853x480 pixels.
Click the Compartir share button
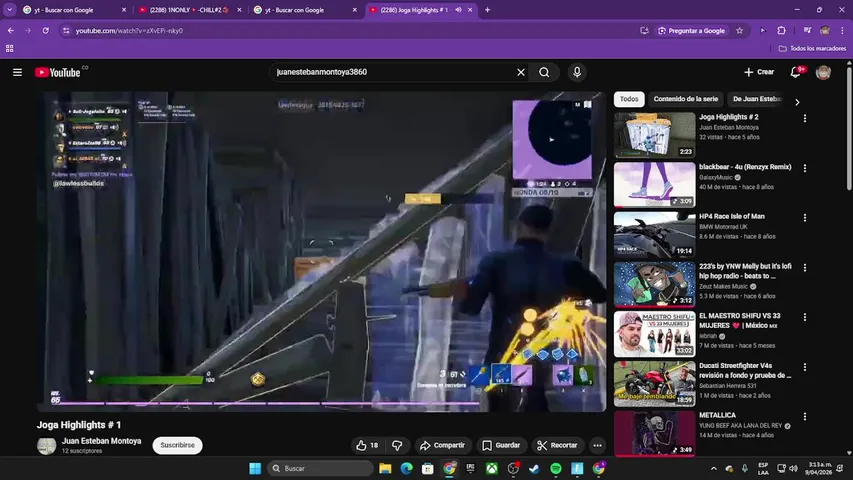point(442,445)
